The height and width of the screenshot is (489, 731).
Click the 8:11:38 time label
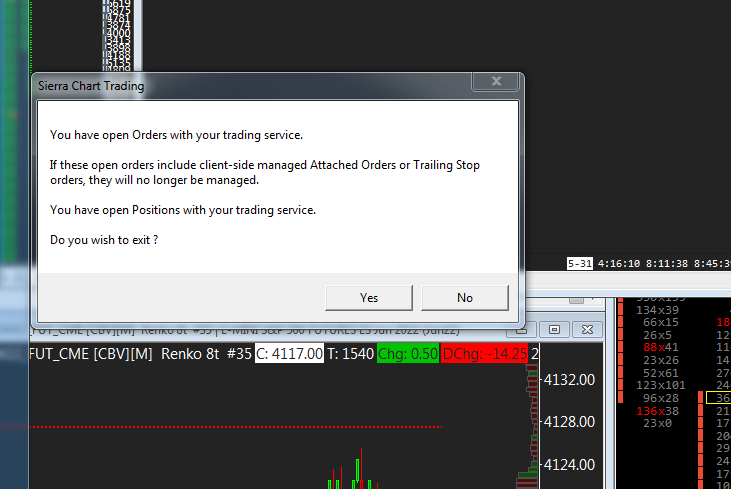(667, 264)
